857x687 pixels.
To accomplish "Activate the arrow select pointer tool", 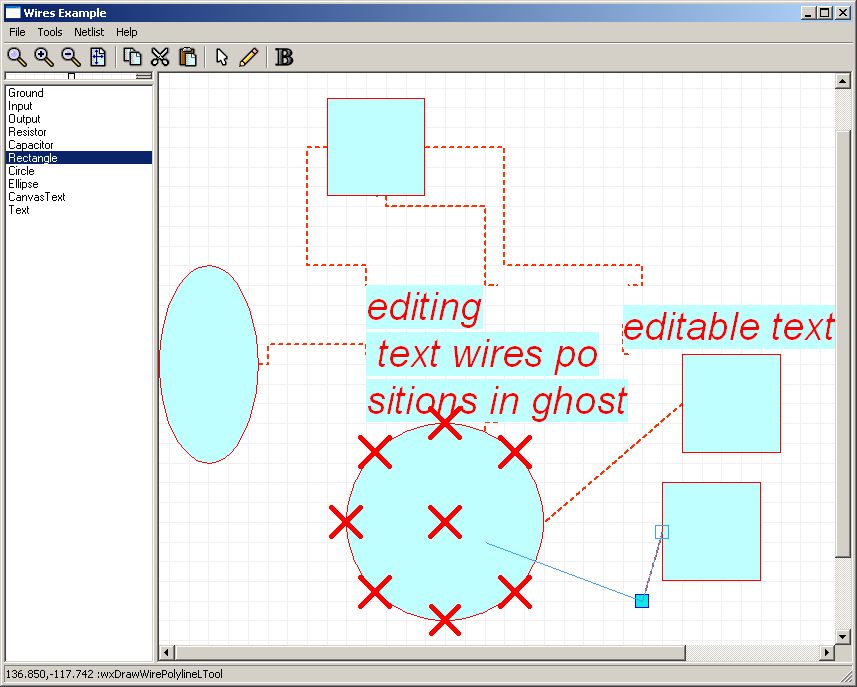I will pos(222,57).
